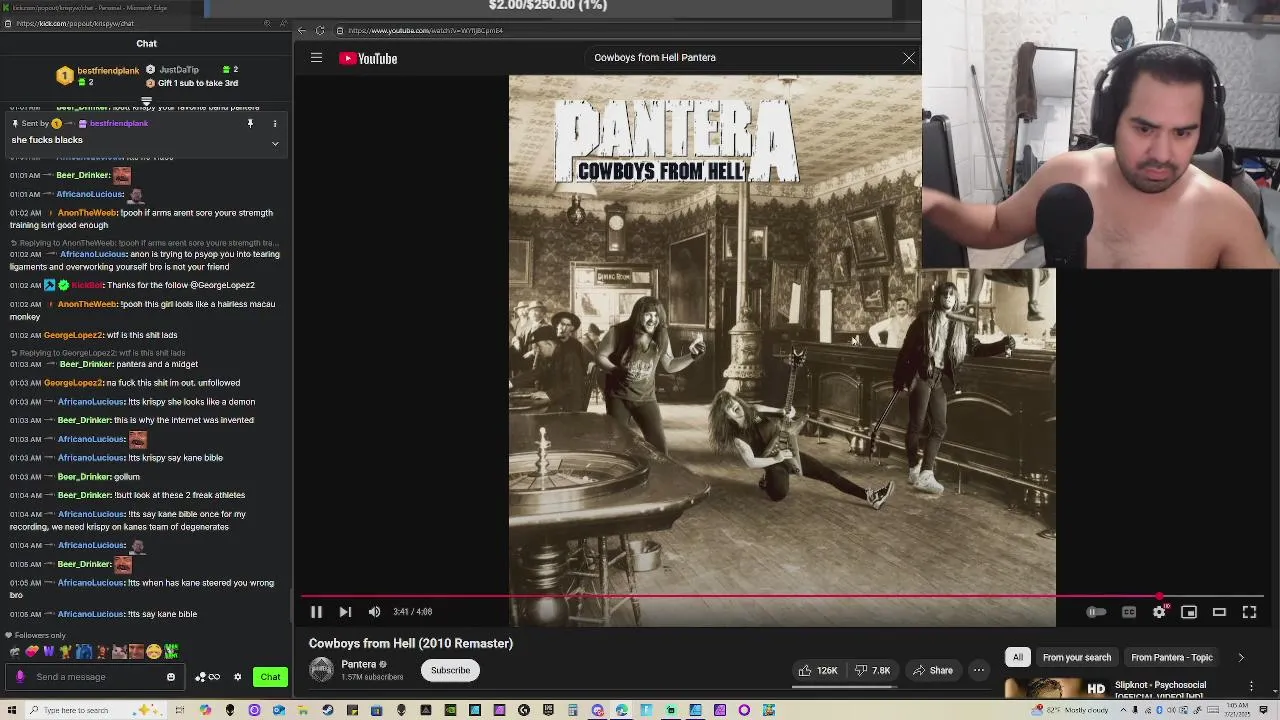
Task: Click the YouTube search field
Action: (740, 58)
